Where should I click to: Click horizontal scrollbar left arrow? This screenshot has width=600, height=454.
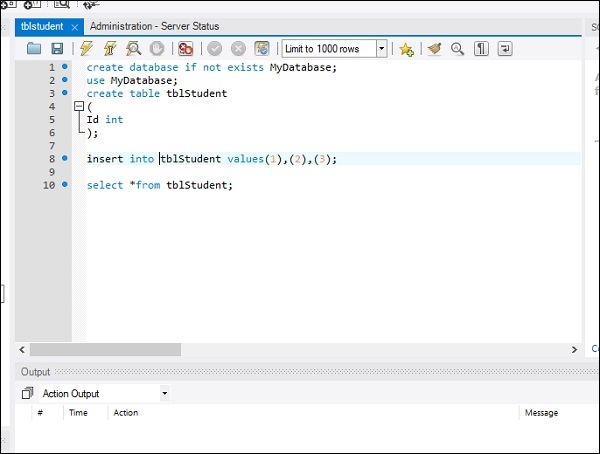point(22,349)
